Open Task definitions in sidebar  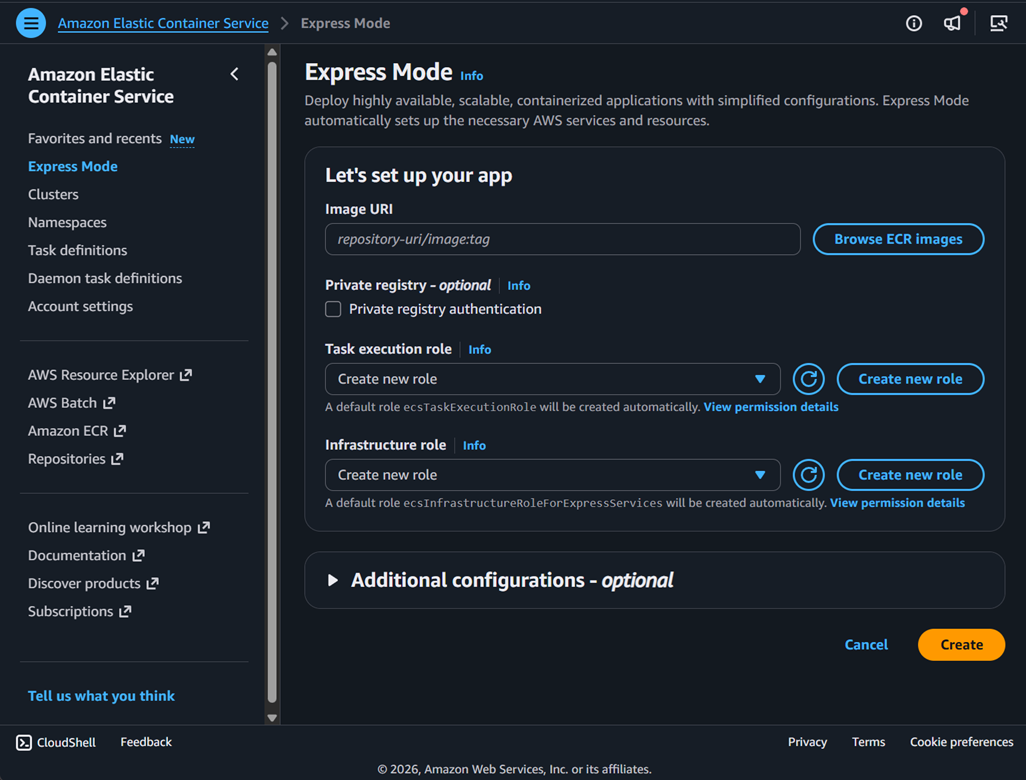pyautogui.click(x=77, y=251)
